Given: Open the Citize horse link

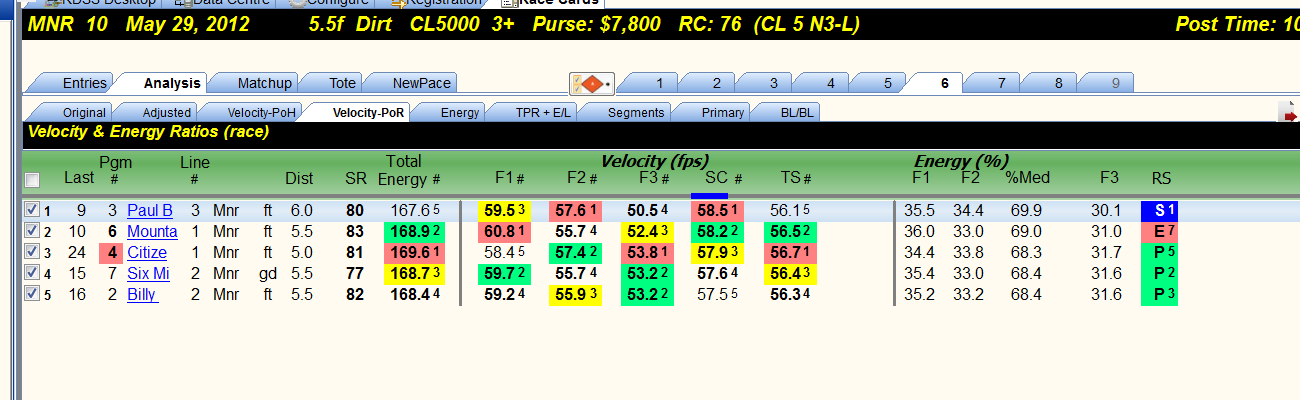Looking at the screenshot, I should point(147,253).
